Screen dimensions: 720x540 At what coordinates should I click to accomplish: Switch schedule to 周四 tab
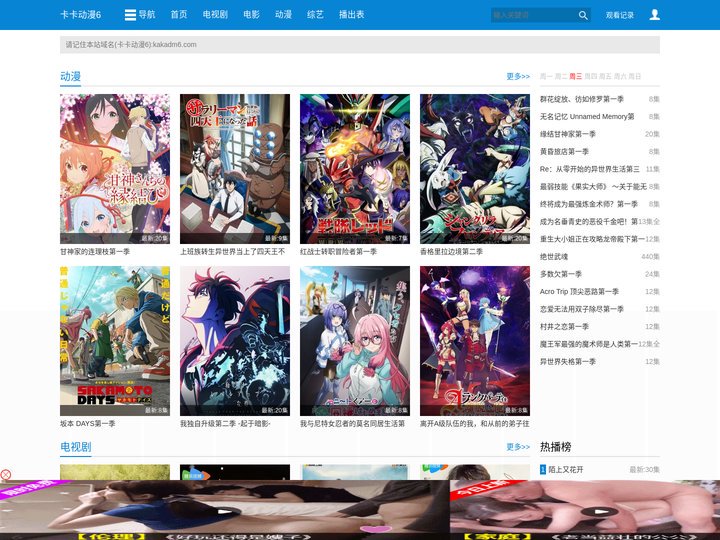pos(591,76)
